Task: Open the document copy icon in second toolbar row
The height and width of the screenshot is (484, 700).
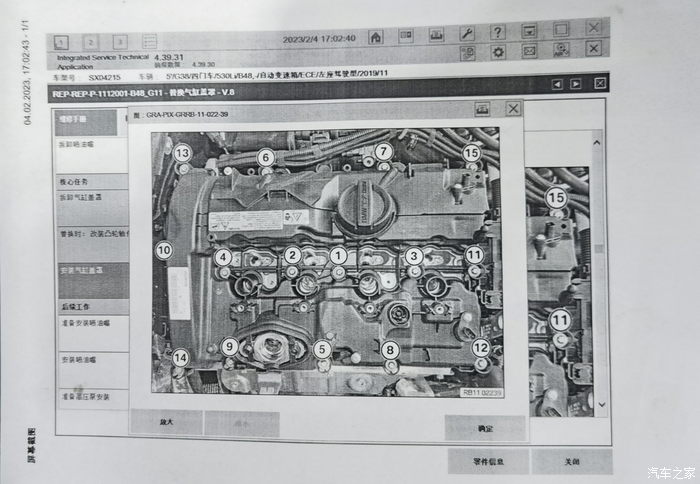Action: click(467, 53)
